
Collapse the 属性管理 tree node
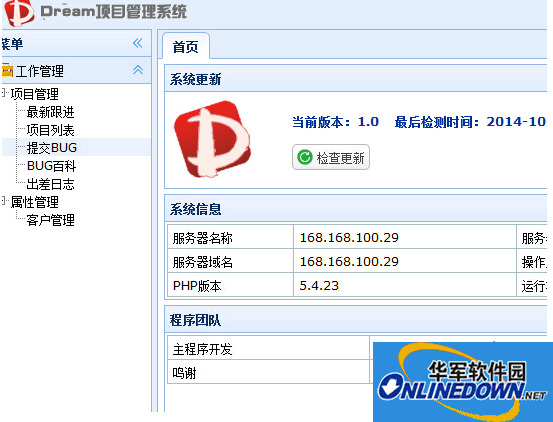pos(4,201)
